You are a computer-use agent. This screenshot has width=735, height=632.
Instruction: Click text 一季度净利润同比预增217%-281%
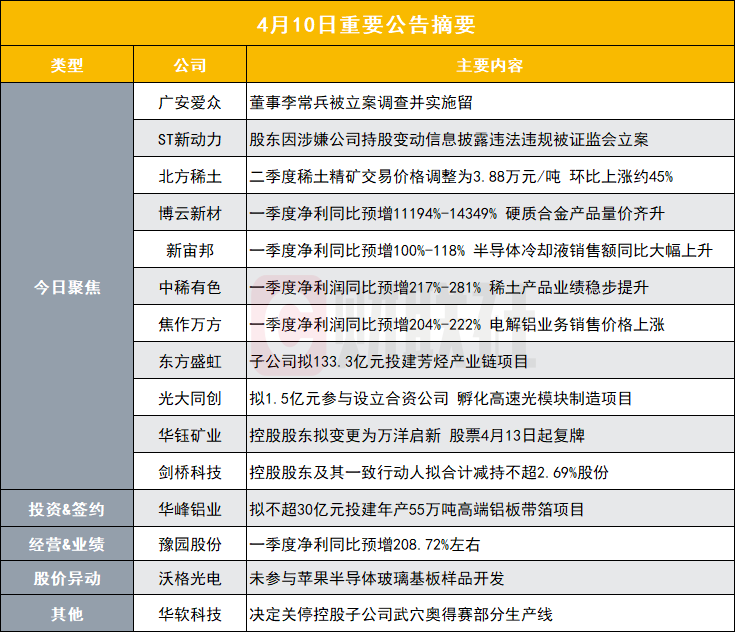pos(365,287)
